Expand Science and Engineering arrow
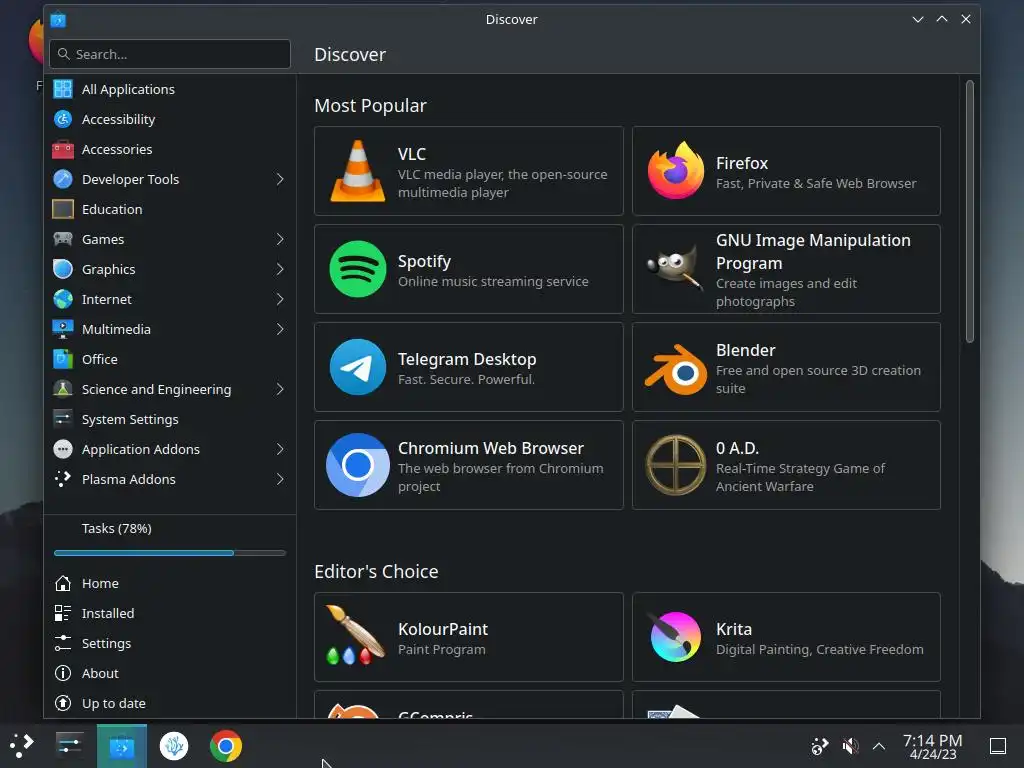 [280, 389]
